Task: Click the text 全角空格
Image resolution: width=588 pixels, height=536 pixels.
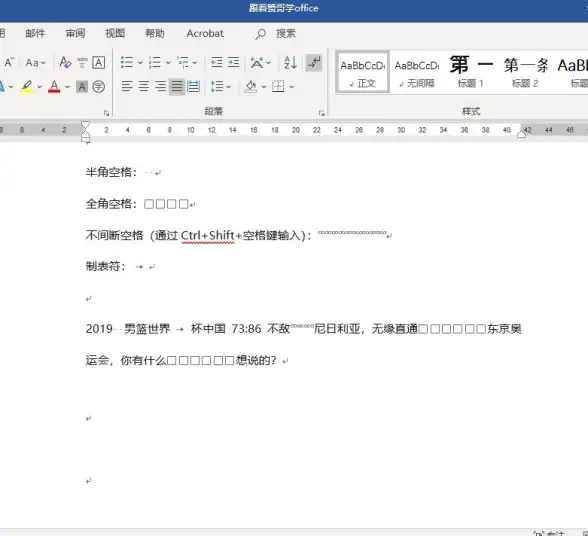Action: (109, 204)
